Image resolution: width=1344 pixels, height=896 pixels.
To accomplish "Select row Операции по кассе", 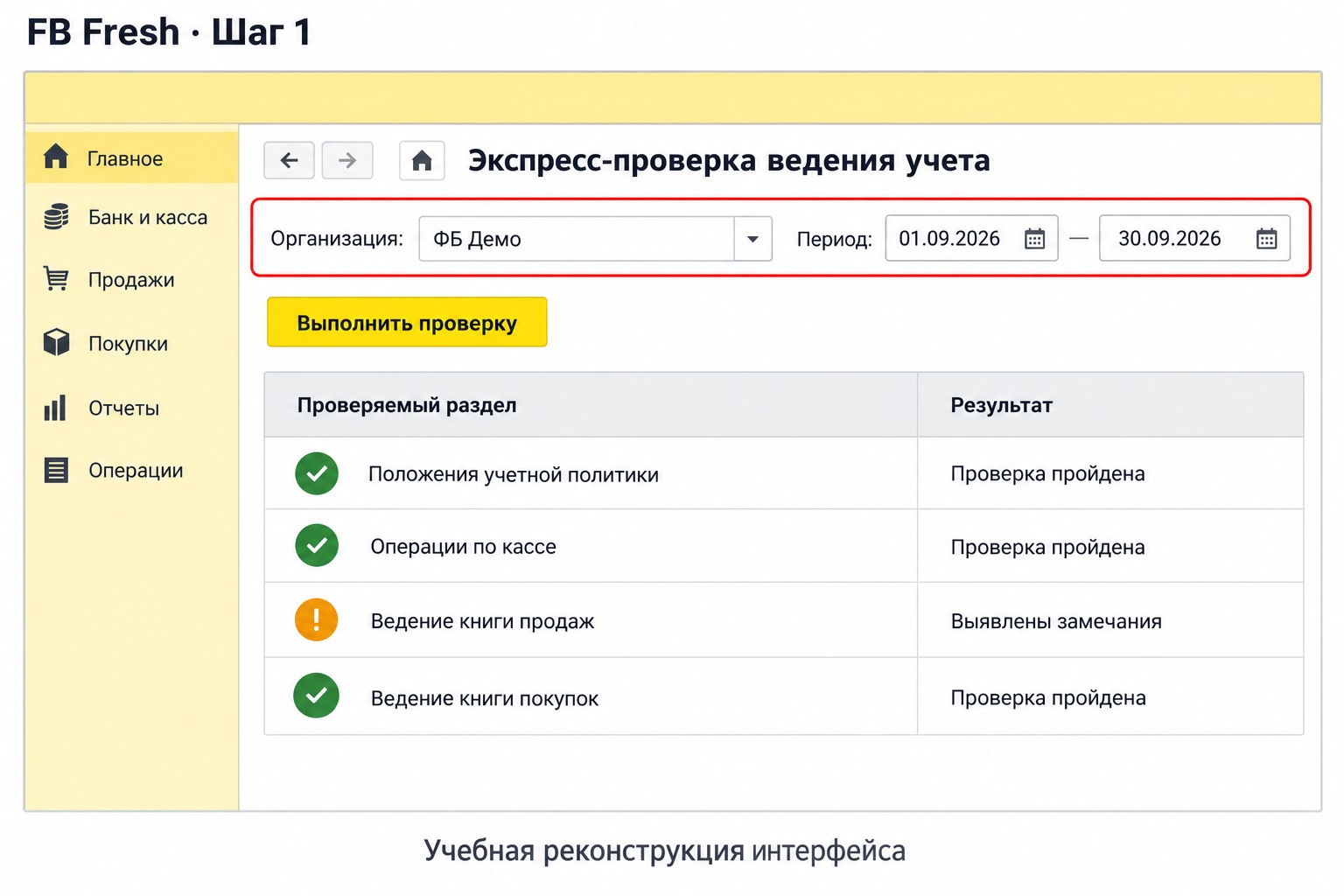I will coord(784,546).
